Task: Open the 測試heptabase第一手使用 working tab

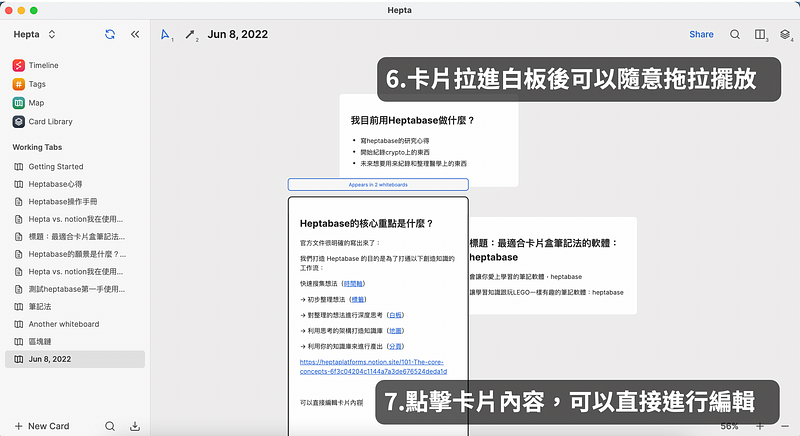Action: click(x=77, y=289)
